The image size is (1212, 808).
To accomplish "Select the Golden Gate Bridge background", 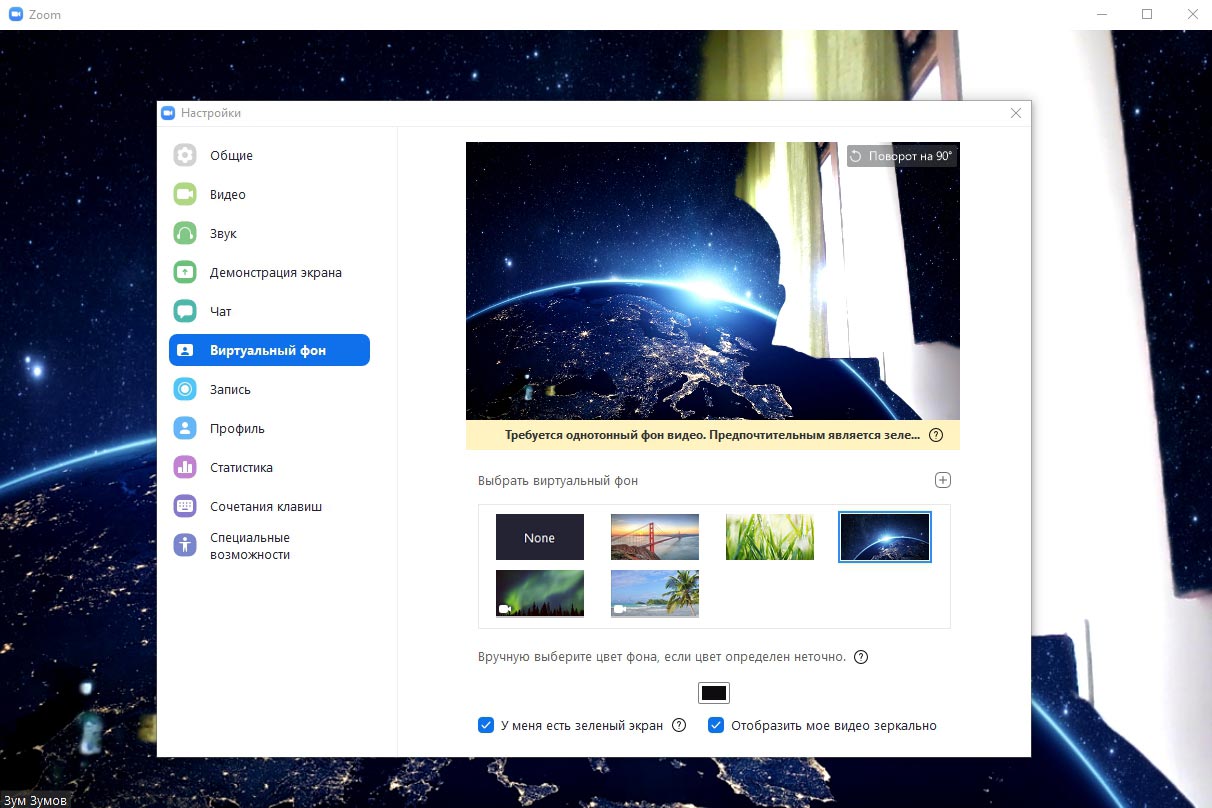I will pyautogui.click(x=655, y=537).
